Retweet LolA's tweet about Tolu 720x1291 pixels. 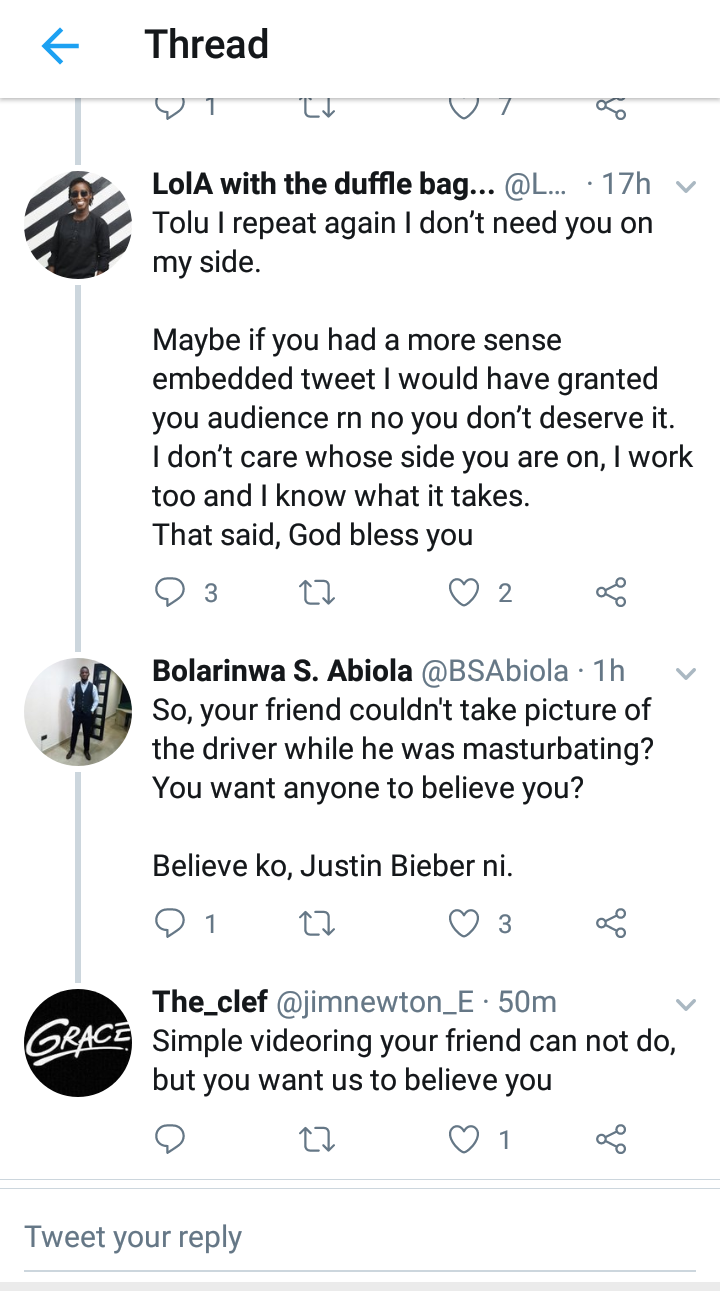coord(318,593)
